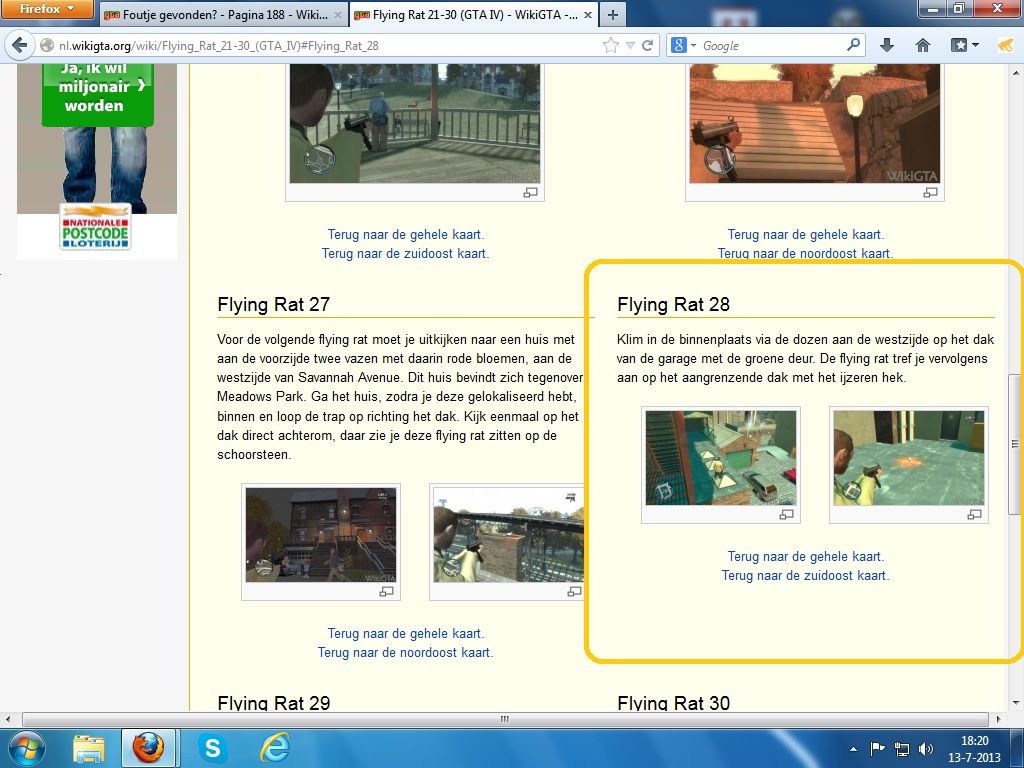Open the volume speaker tray icon
1024x768 pixels.
tap(925, 749)
